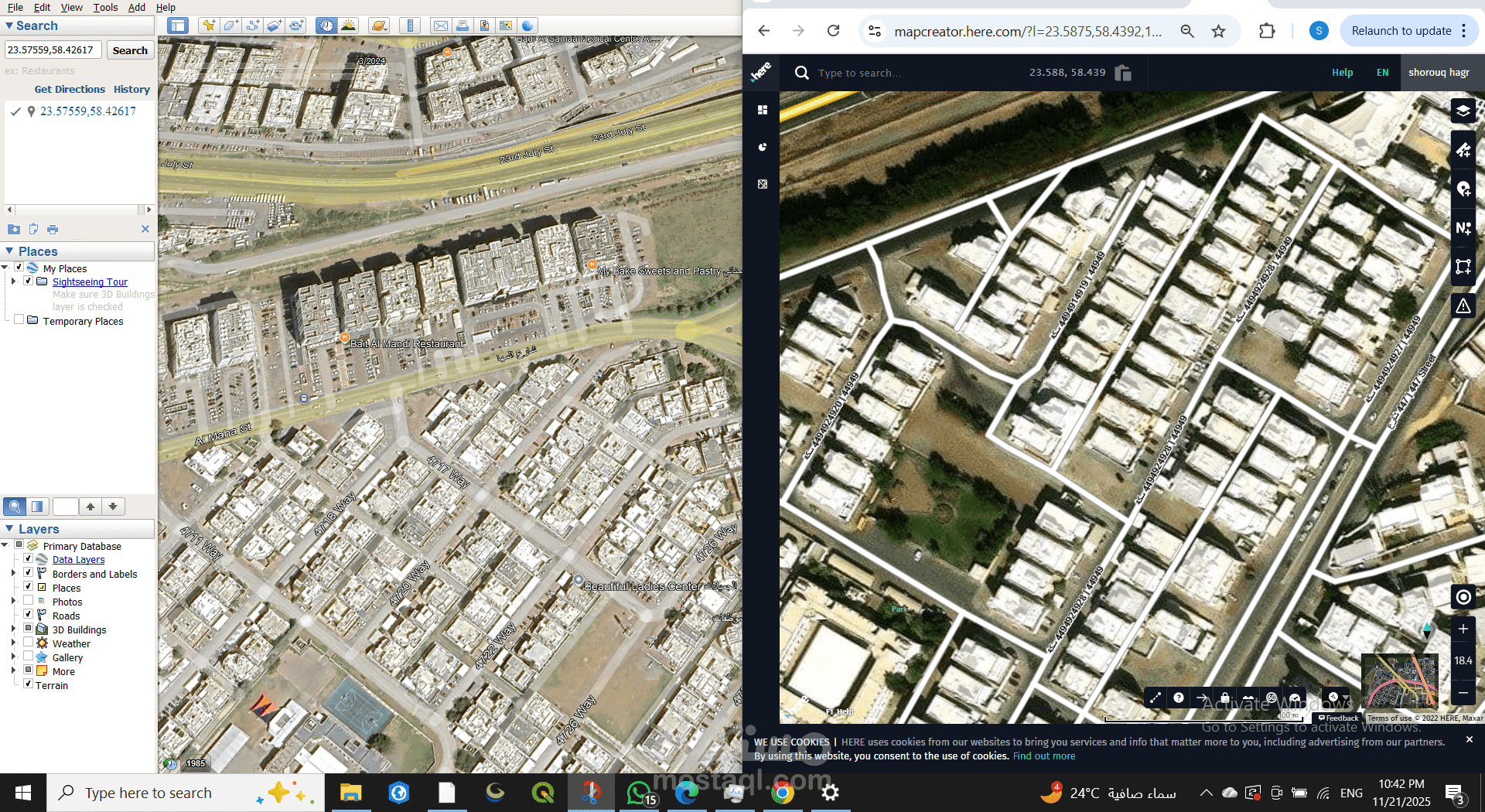
Task: Toggle the Terrain layer checkbox
Action: 28,684
